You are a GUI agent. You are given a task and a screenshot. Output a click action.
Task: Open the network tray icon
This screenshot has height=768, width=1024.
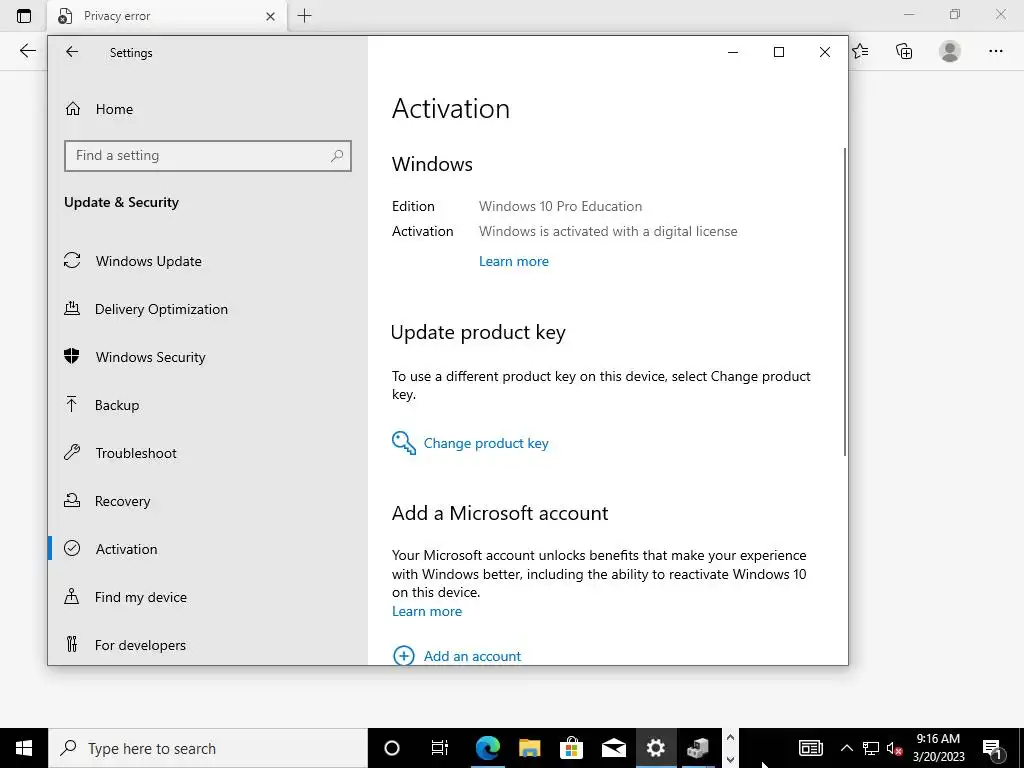click(x=871, y=748)
